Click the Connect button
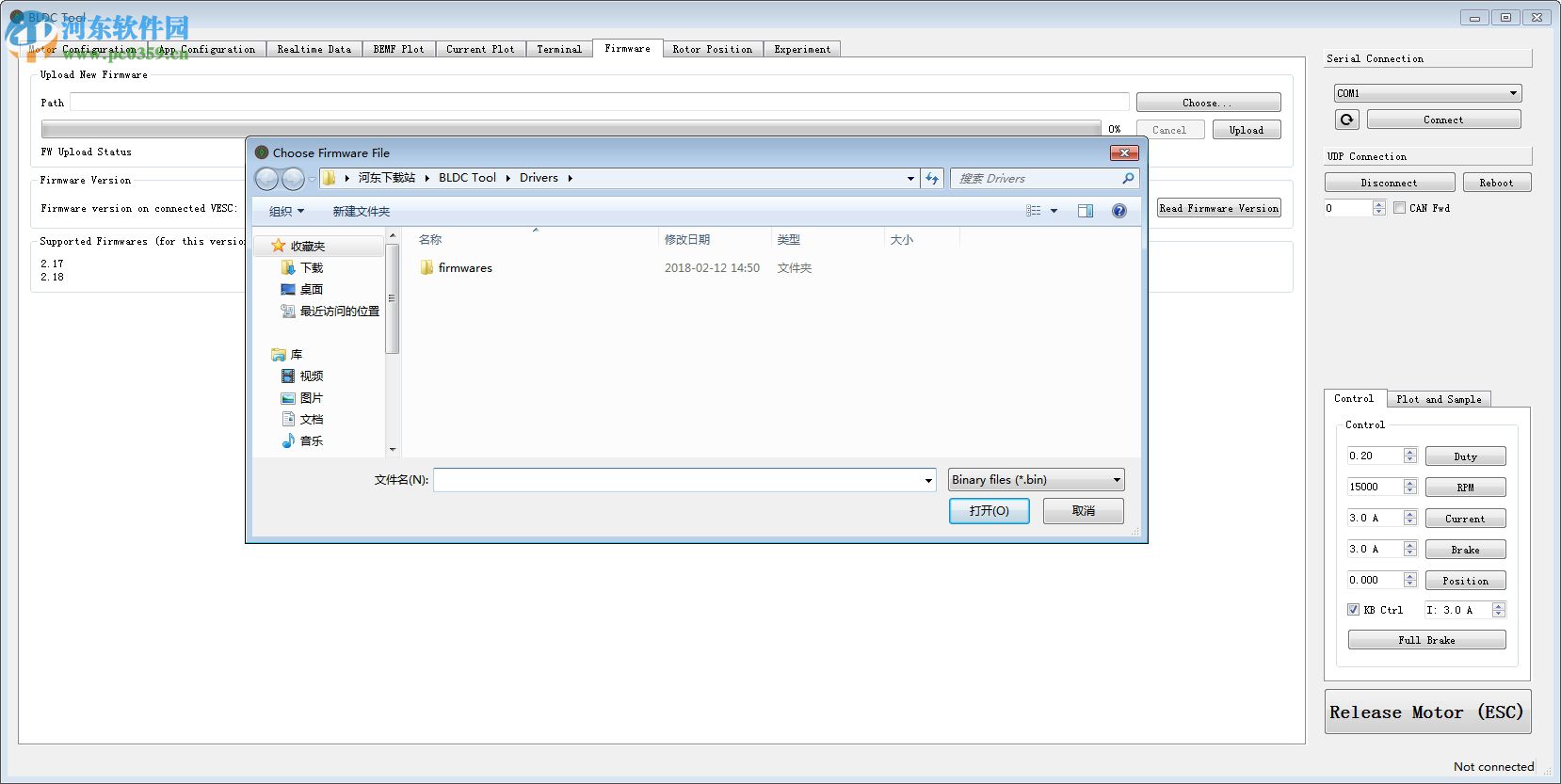This screenshot has height=784, width=1561. point(1443,120)
